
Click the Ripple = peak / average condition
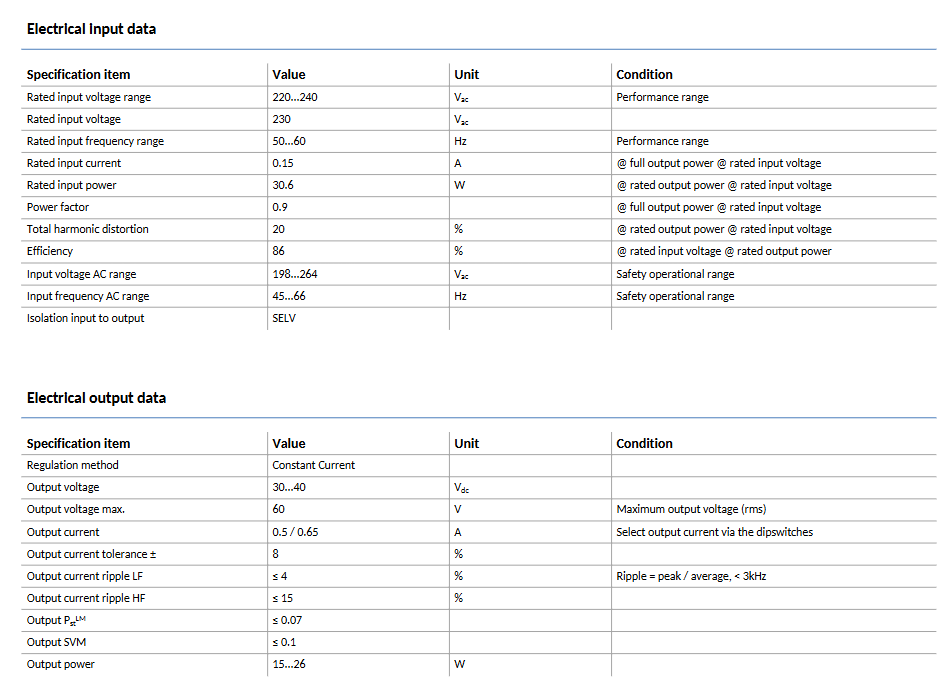point(692,576)
